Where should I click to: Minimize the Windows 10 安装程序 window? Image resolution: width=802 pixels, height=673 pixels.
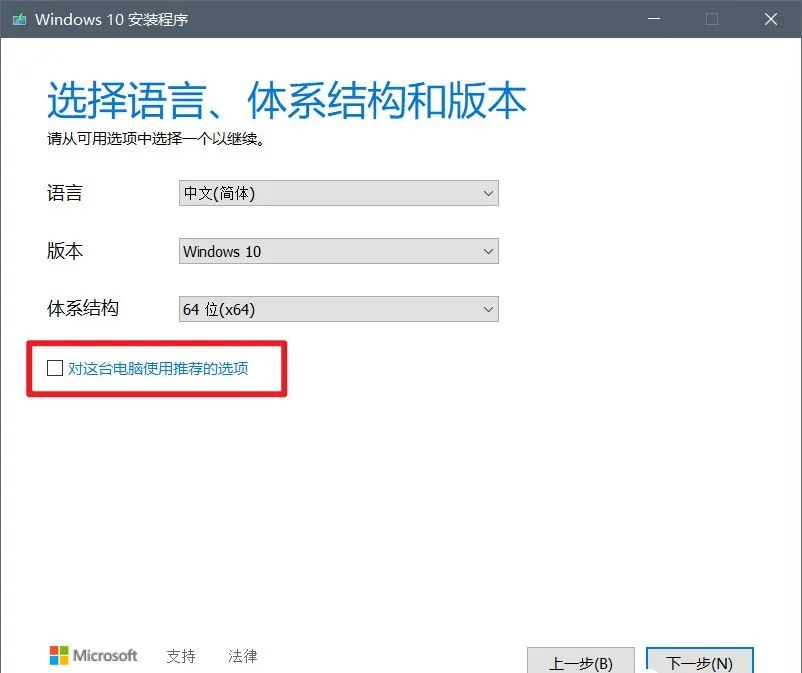[653, 19]
